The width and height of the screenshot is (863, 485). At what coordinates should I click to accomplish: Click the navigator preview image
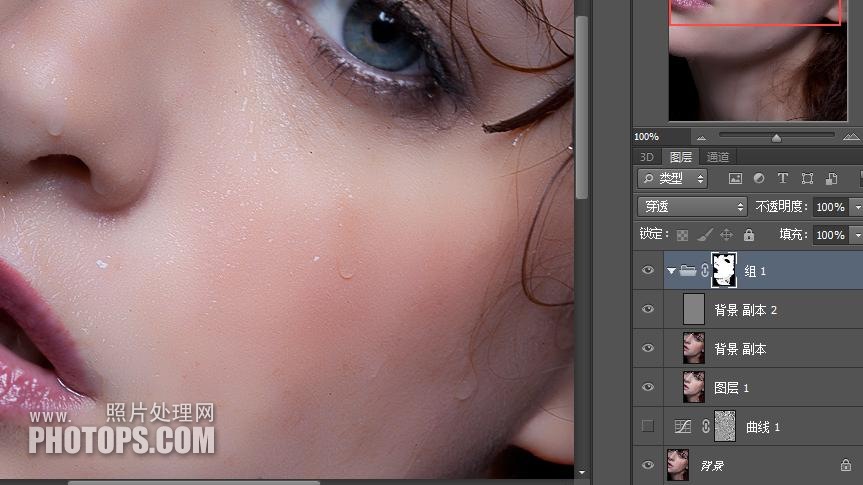coord(758,60)
